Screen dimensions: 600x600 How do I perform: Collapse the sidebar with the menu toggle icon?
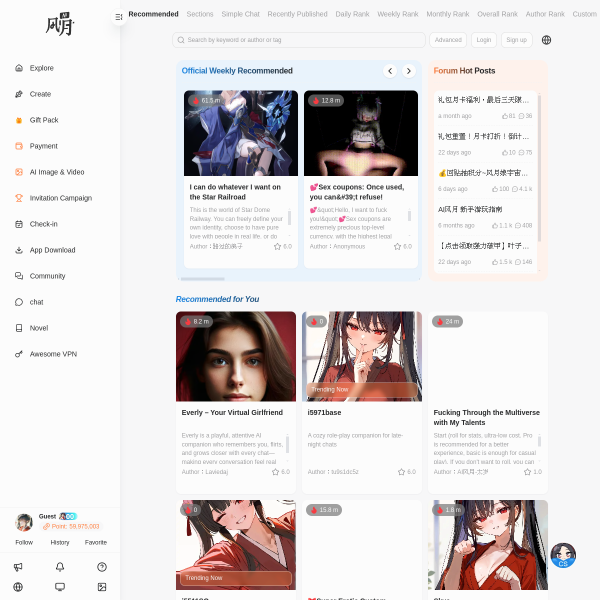click(x=119, y=17)
